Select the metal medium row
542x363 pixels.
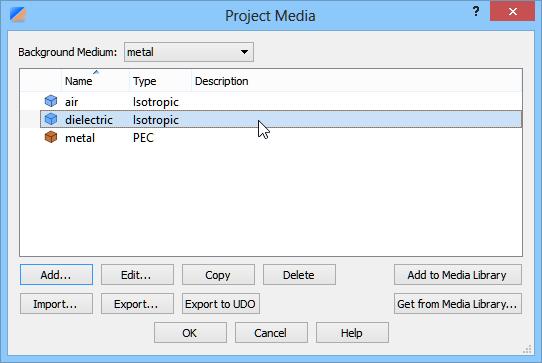click(x=271, y=138)
